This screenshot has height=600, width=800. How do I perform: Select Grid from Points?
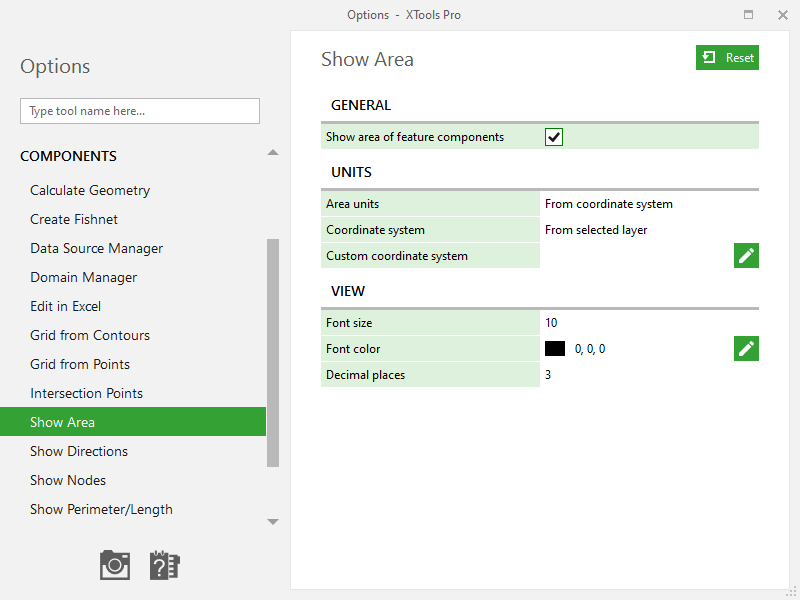click(x=80, y=364)
